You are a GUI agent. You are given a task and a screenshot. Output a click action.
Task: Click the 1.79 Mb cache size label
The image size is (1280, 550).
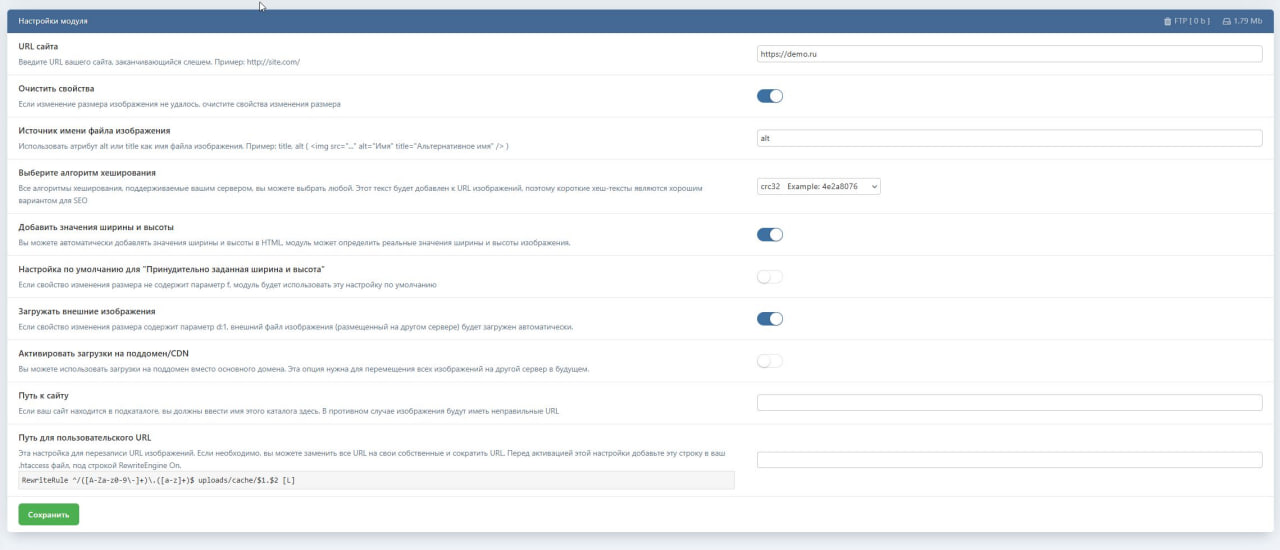(1247, 21)
